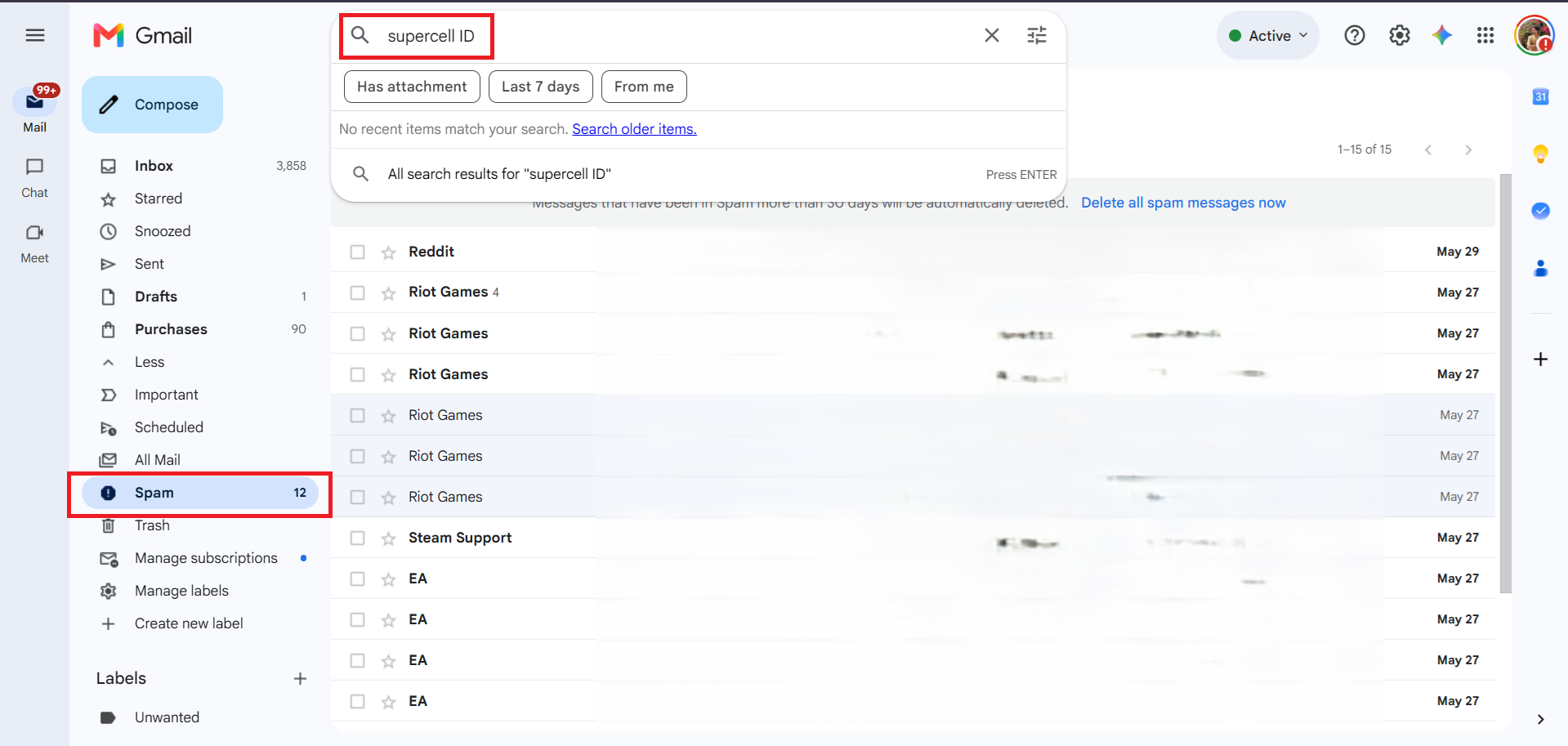Viewport: 1568px width, 746px height.
Task: Collapse the folder list with Less
Action: pos(150,362)
